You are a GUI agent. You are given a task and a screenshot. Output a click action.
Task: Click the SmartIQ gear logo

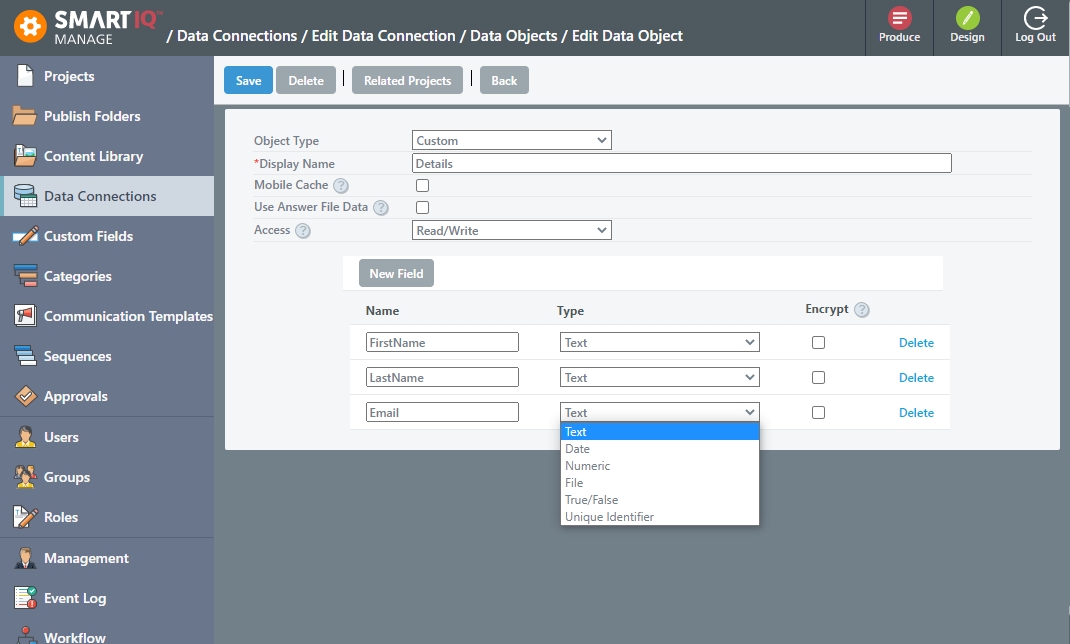(31, 26)
